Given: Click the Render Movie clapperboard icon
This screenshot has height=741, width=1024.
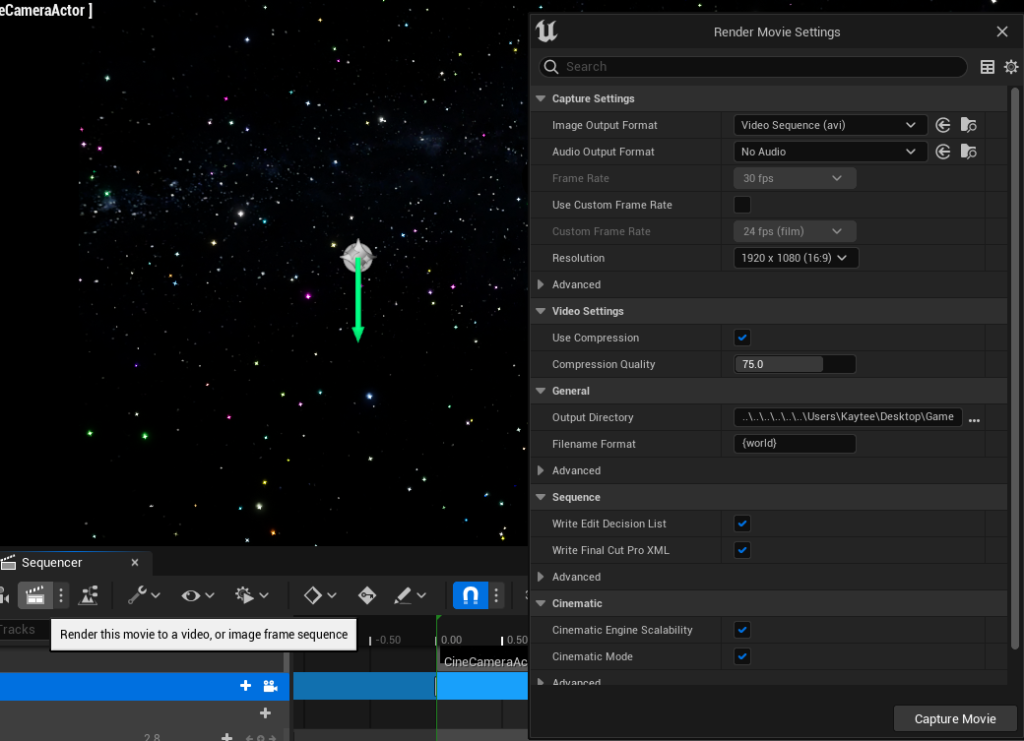Looking at the screenshot, I should pos(35,596).
